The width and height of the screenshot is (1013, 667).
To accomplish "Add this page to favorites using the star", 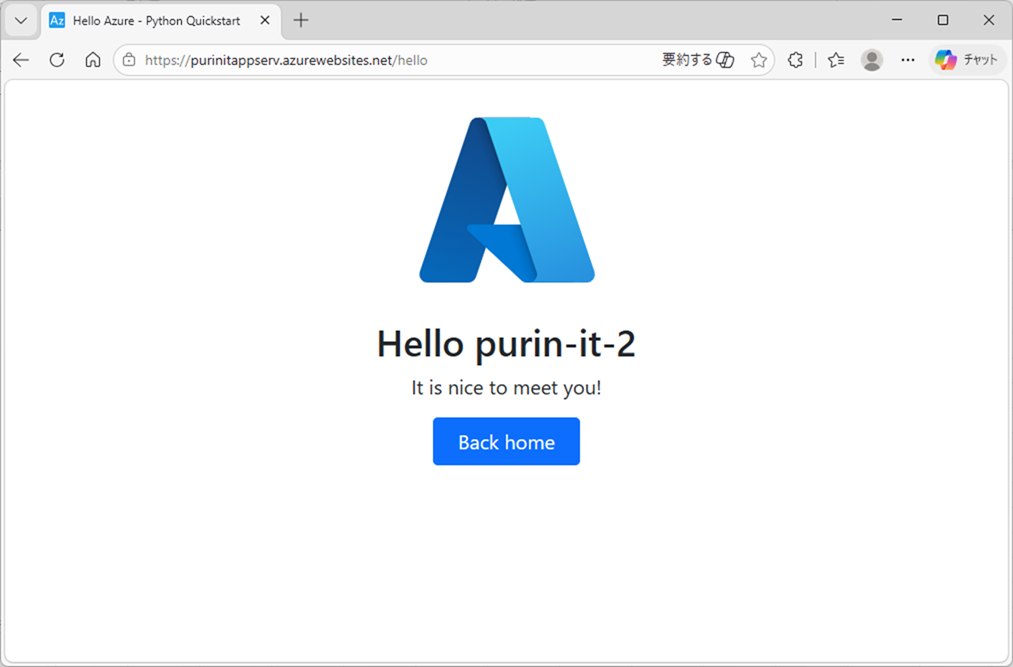I will [x=759, y=60].
